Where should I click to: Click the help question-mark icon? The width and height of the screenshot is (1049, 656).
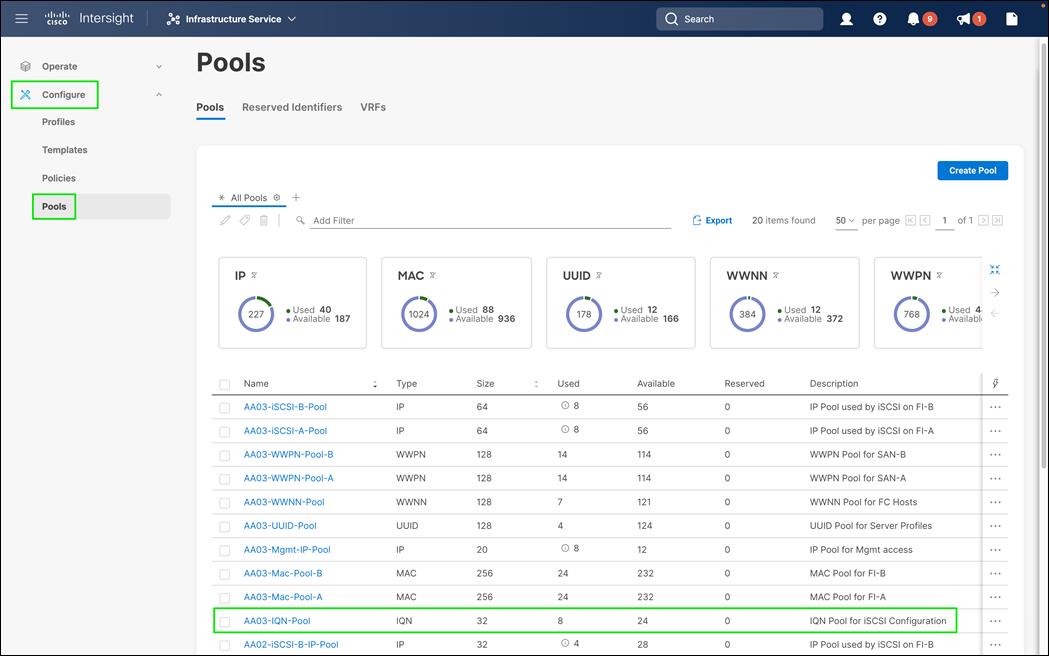[879, 18]
